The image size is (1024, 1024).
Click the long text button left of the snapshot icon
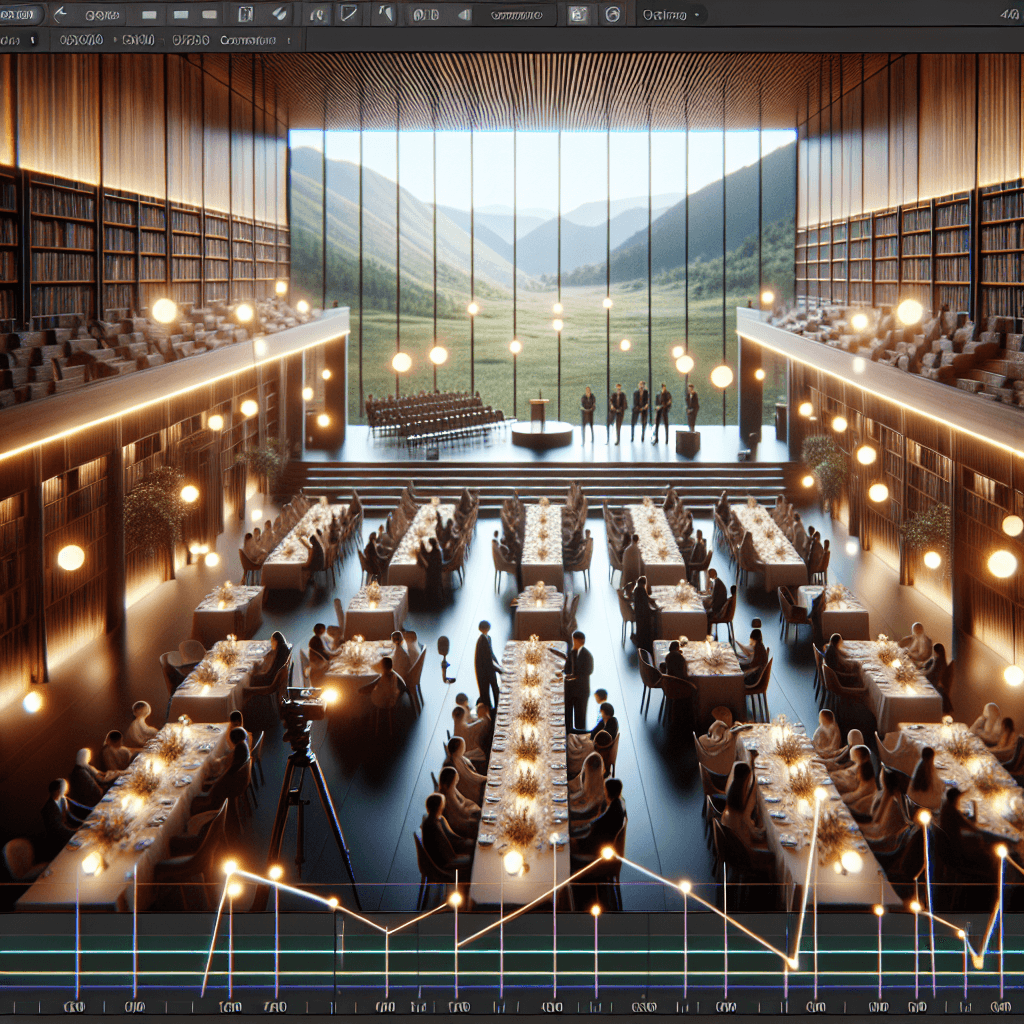(x=516, y=14)
